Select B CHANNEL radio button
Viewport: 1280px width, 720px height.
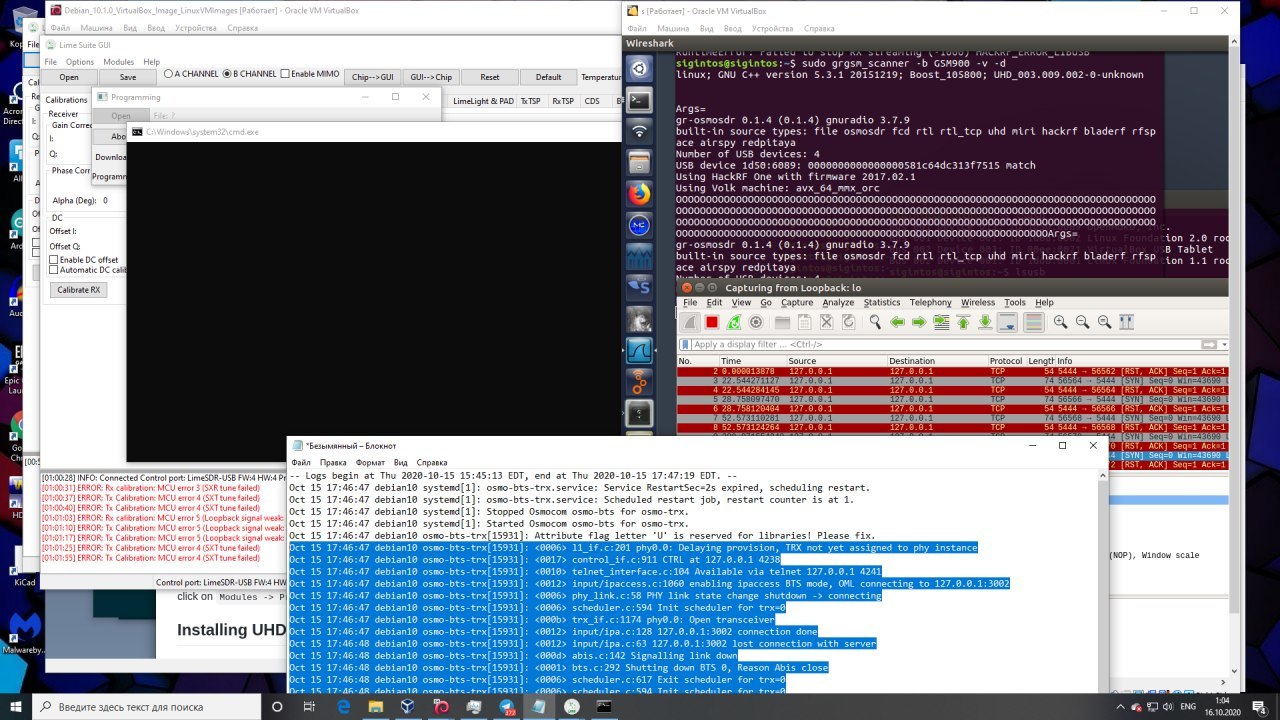227,74
